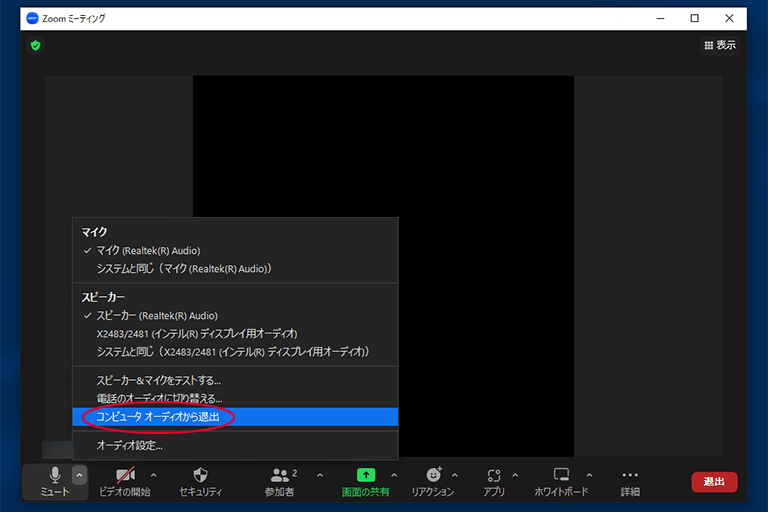Screen dimensions: 768x512
Task: Choose スピーカー&マイクをテストする...
Action: point(235,380)
